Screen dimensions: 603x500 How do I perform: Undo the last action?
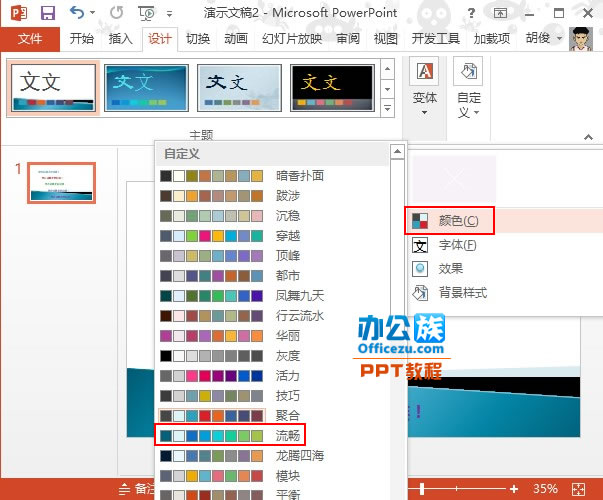(x=77, y=13)
